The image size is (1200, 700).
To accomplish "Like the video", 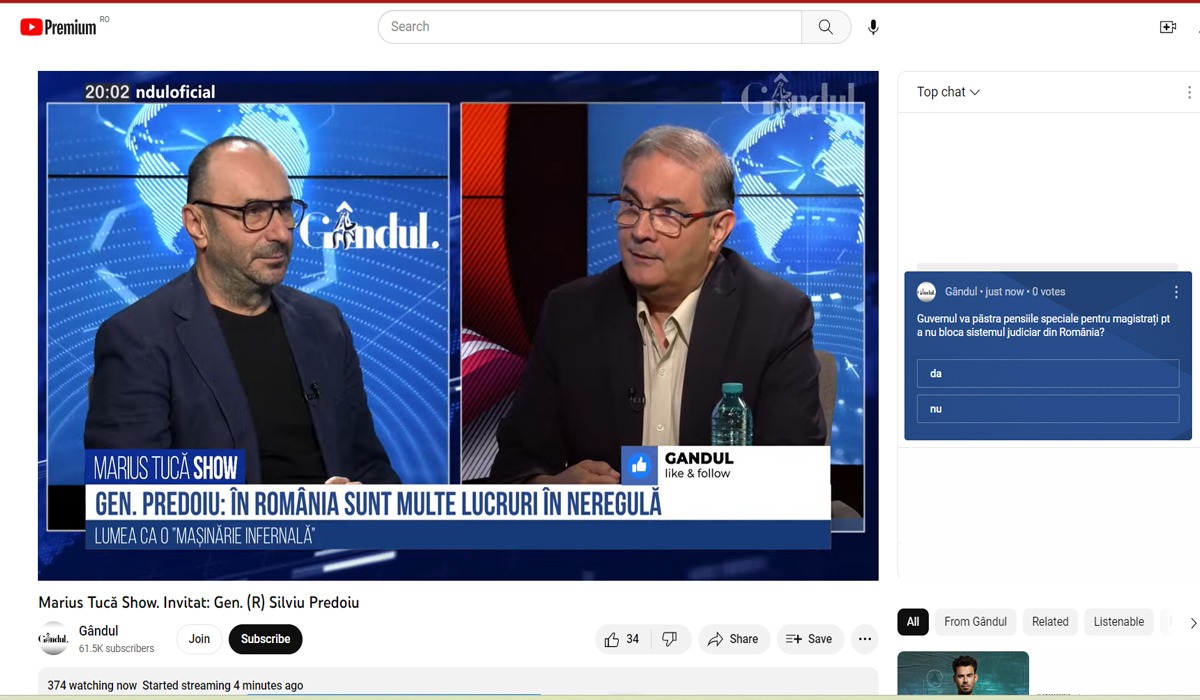I will pos(623,639).
